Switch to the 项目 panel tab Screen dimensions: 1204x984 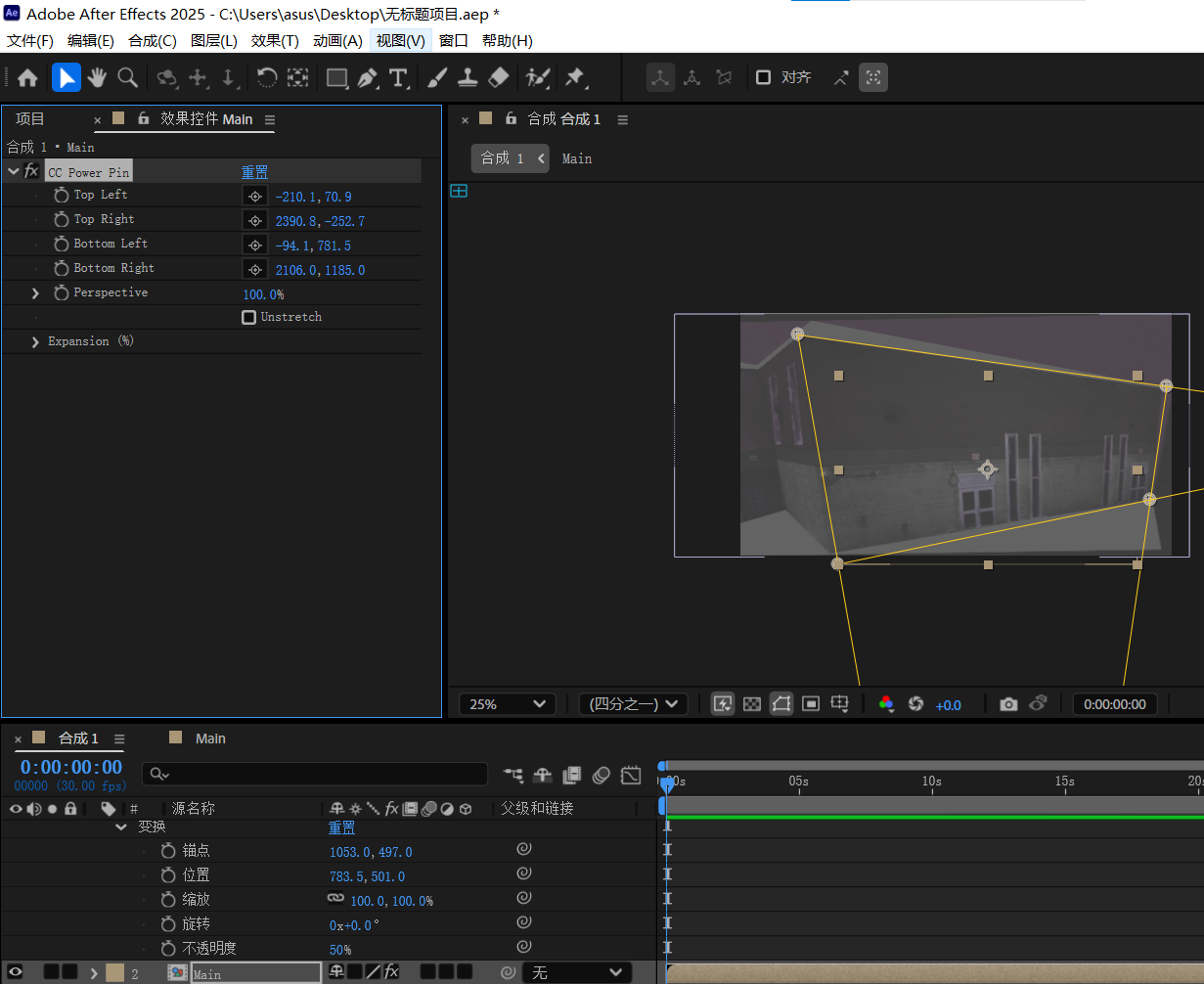[30, 119]
